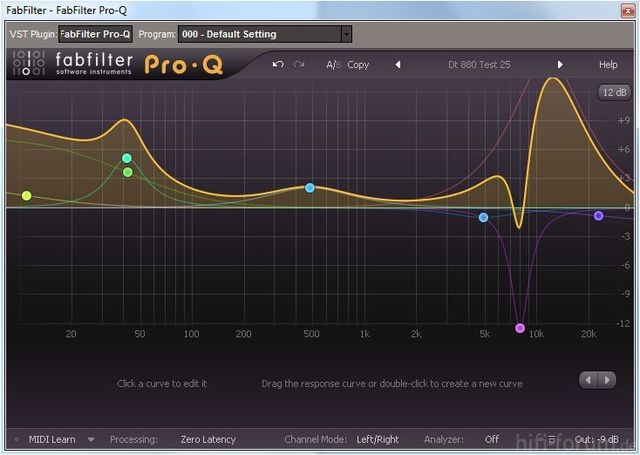Expand the MIDI Learn dropdown arrow
640x455 pixels.
click(91, 439)
